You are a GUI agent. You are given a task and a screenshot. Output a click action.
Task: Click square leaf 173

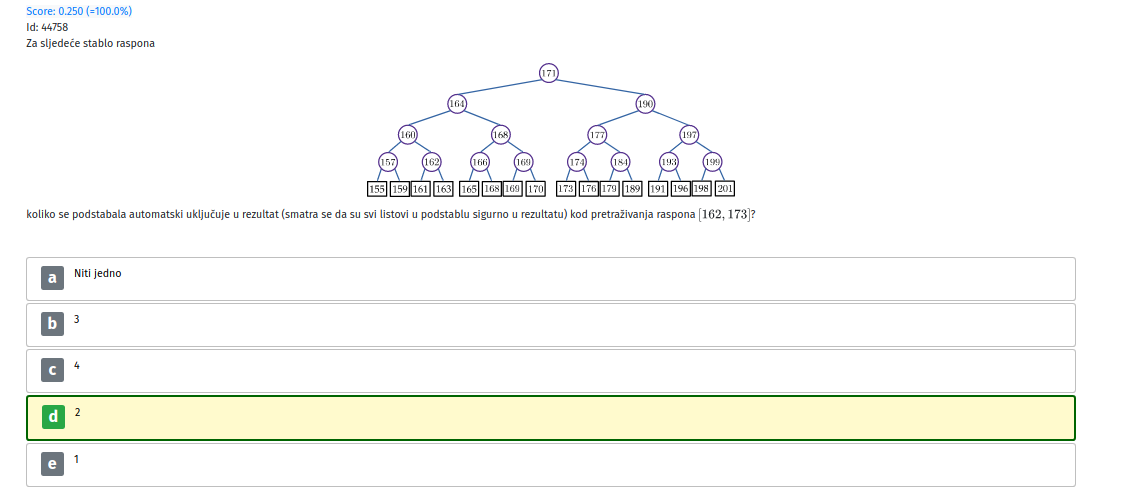[x=566, y=189]
